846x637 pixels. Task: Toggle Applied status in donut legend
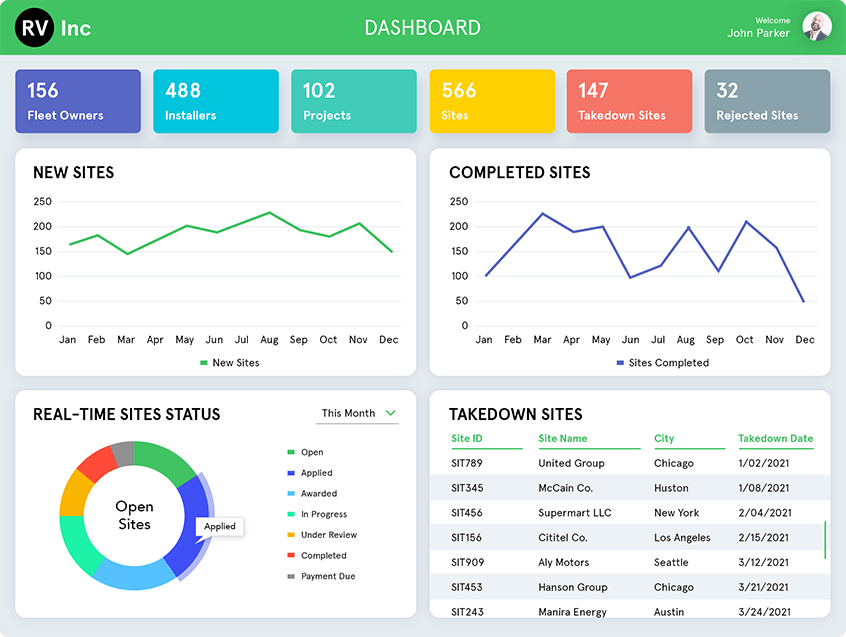tap(291, 473)
